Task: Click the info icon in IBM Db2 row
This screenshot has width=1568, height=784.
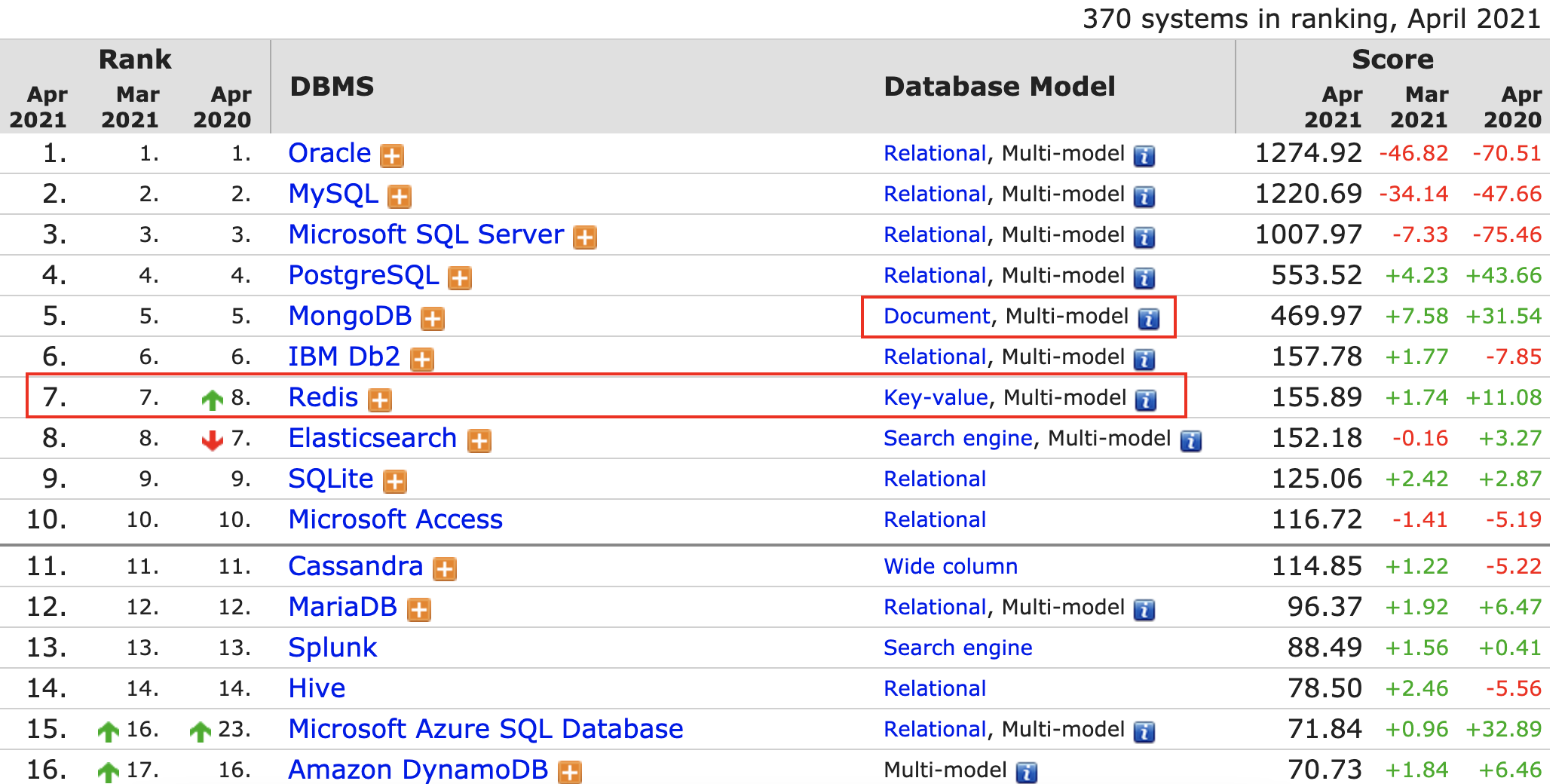Action: click(x=1144, y=360)
